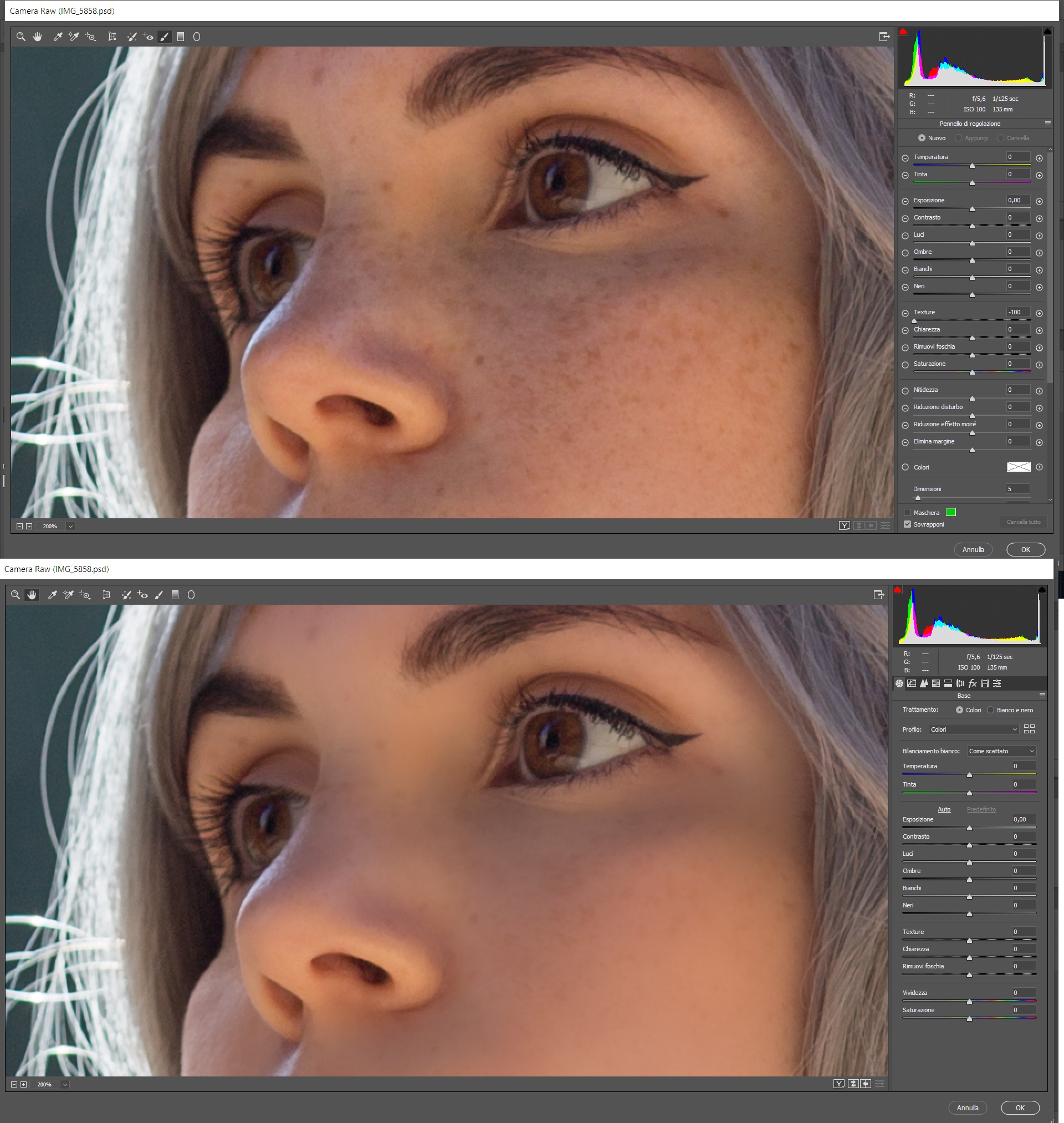This screenshot has height=1123, width=1064.
Task: Switch to the fx Effects panel tab
Action: coord(973,683)
